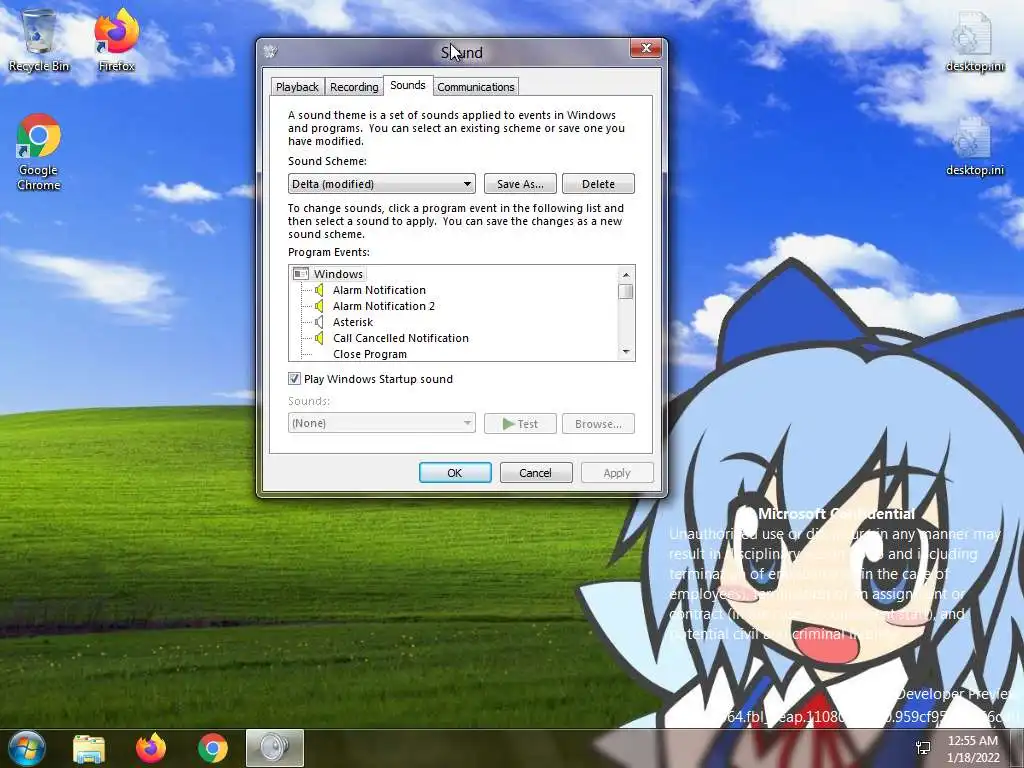Select the Asterisk event

click(353, 322)
